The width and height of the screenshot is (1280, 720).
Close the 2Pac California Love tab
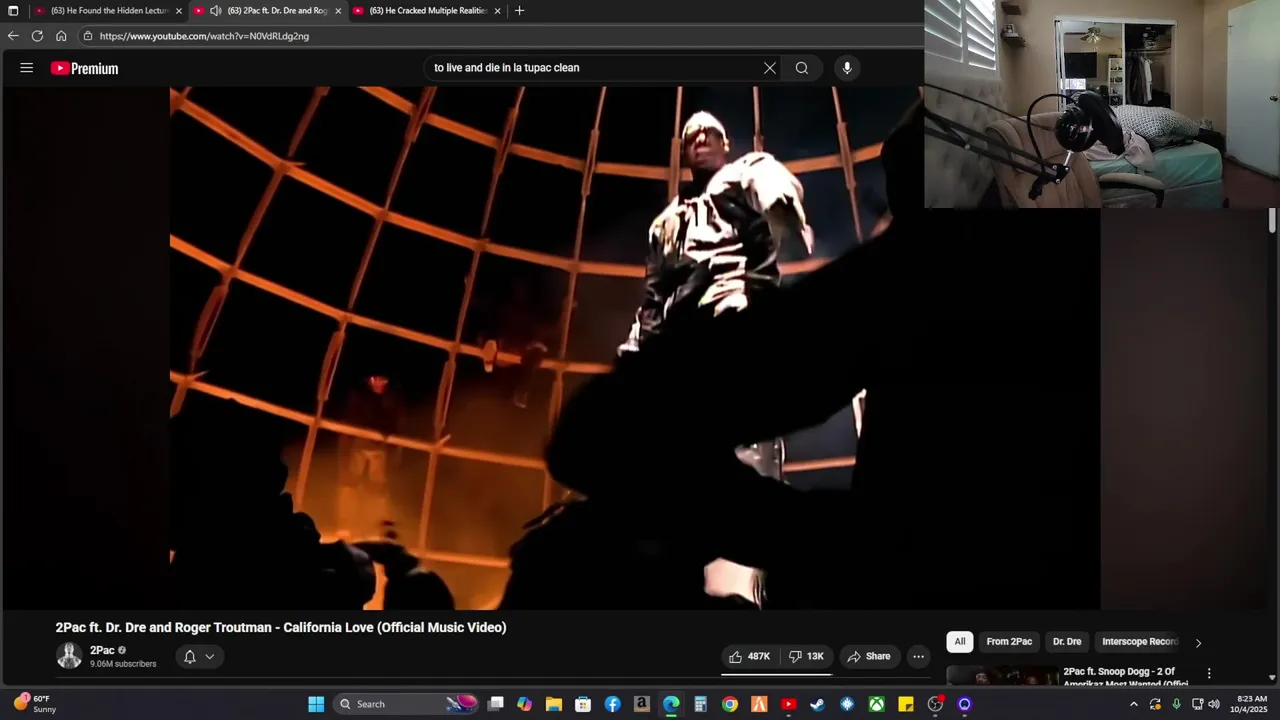[338, 11]
